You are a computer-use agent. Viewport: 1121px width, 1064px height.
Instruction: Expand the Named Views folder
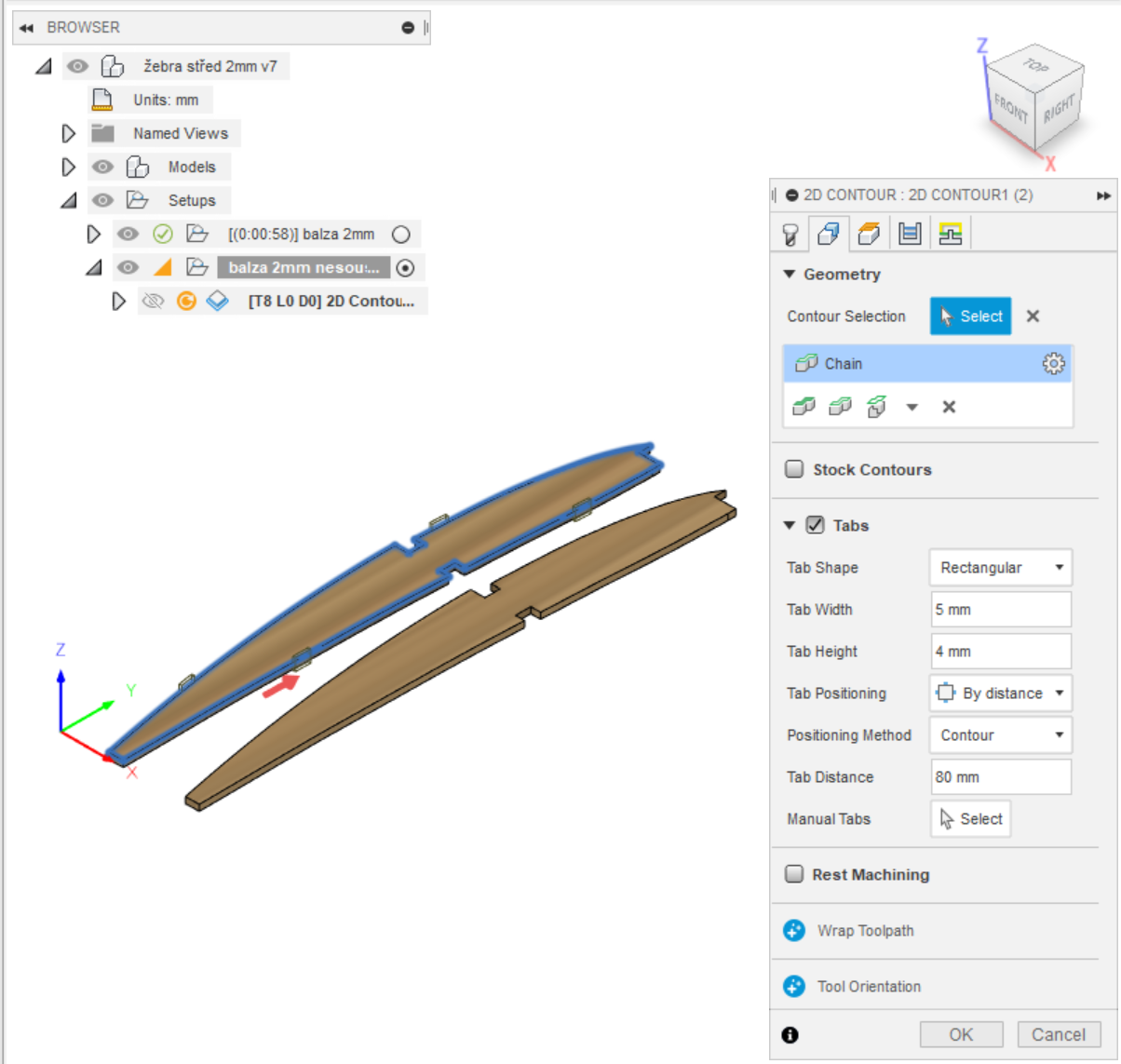(x=68, y=133)
